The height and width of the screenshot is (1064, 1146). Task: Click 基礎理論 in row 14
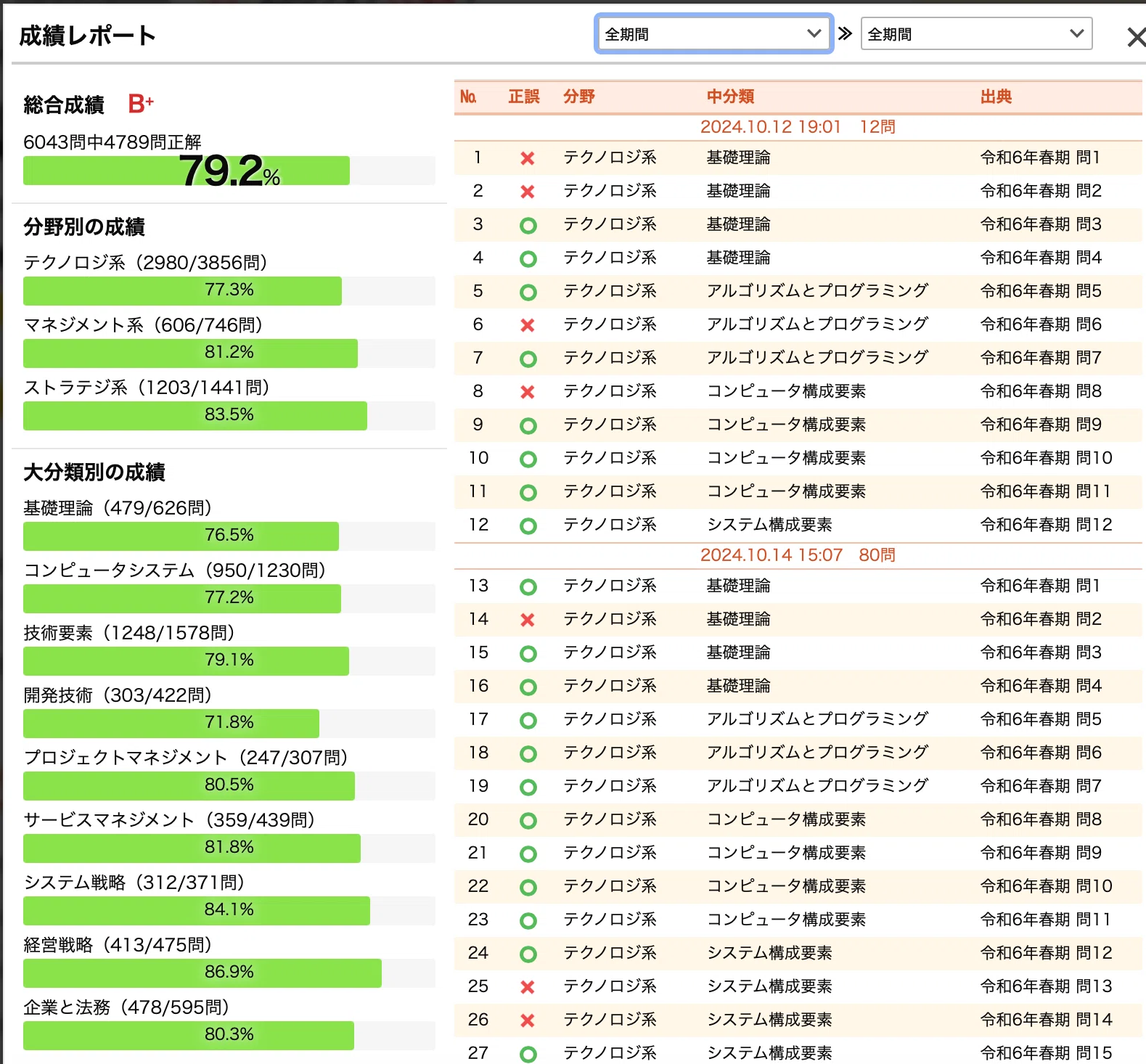pos(738,619)
